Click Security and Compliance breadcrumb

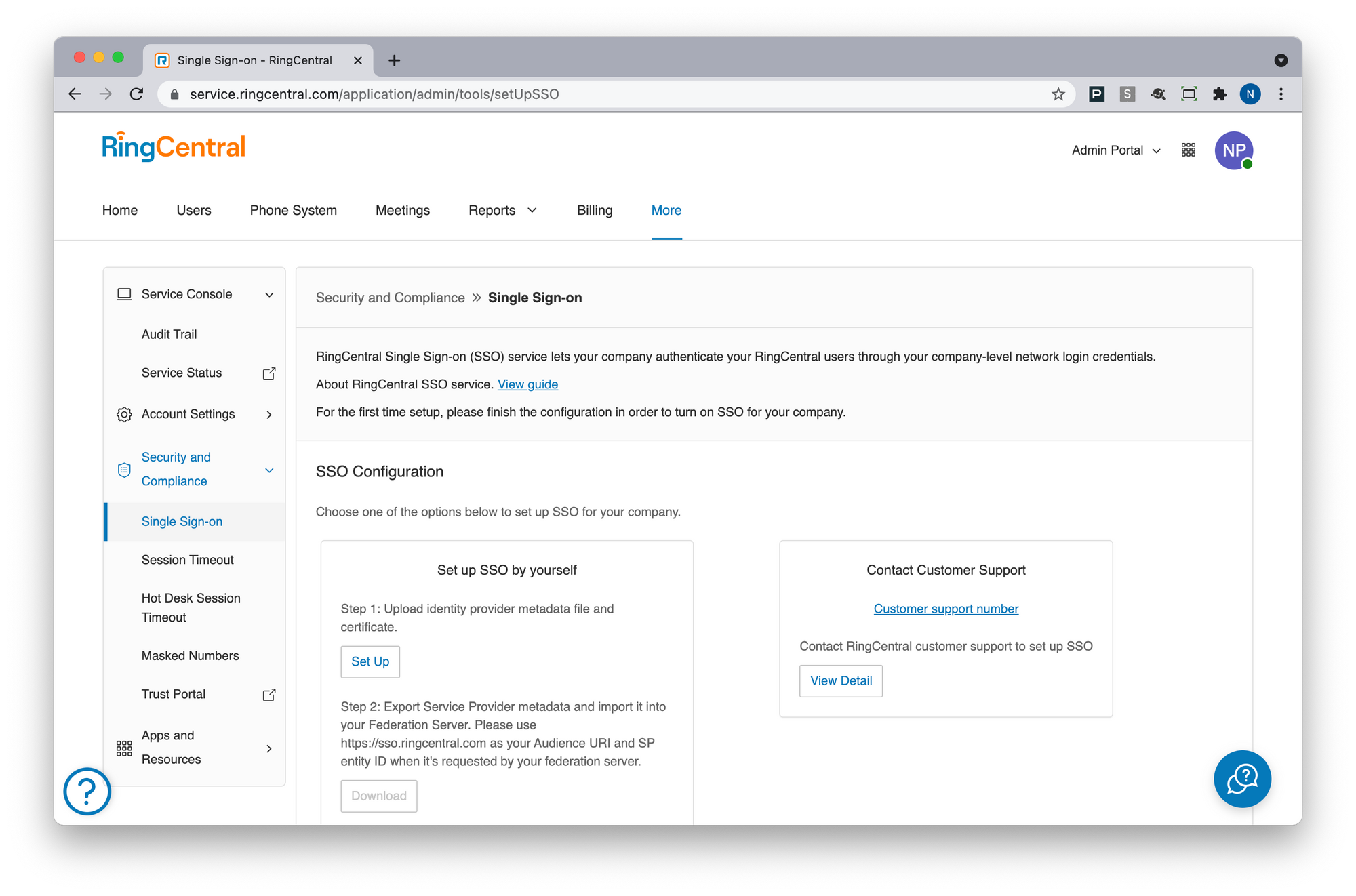tap(391, 298)
